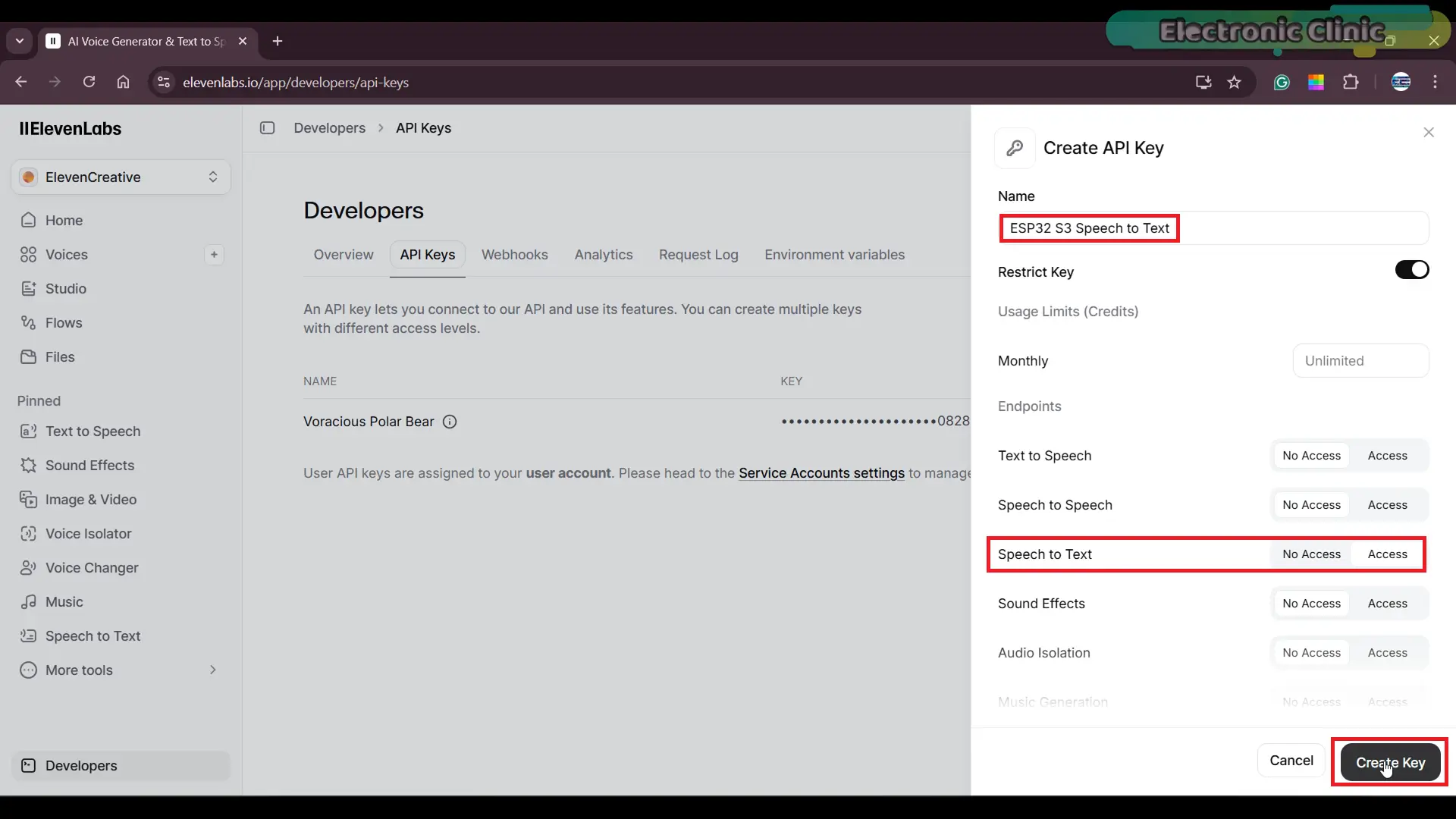Close the AI Voice Generator tab
Image resolution: width=1456 pixels, height=819 pixels.
[x=243, y=41]
